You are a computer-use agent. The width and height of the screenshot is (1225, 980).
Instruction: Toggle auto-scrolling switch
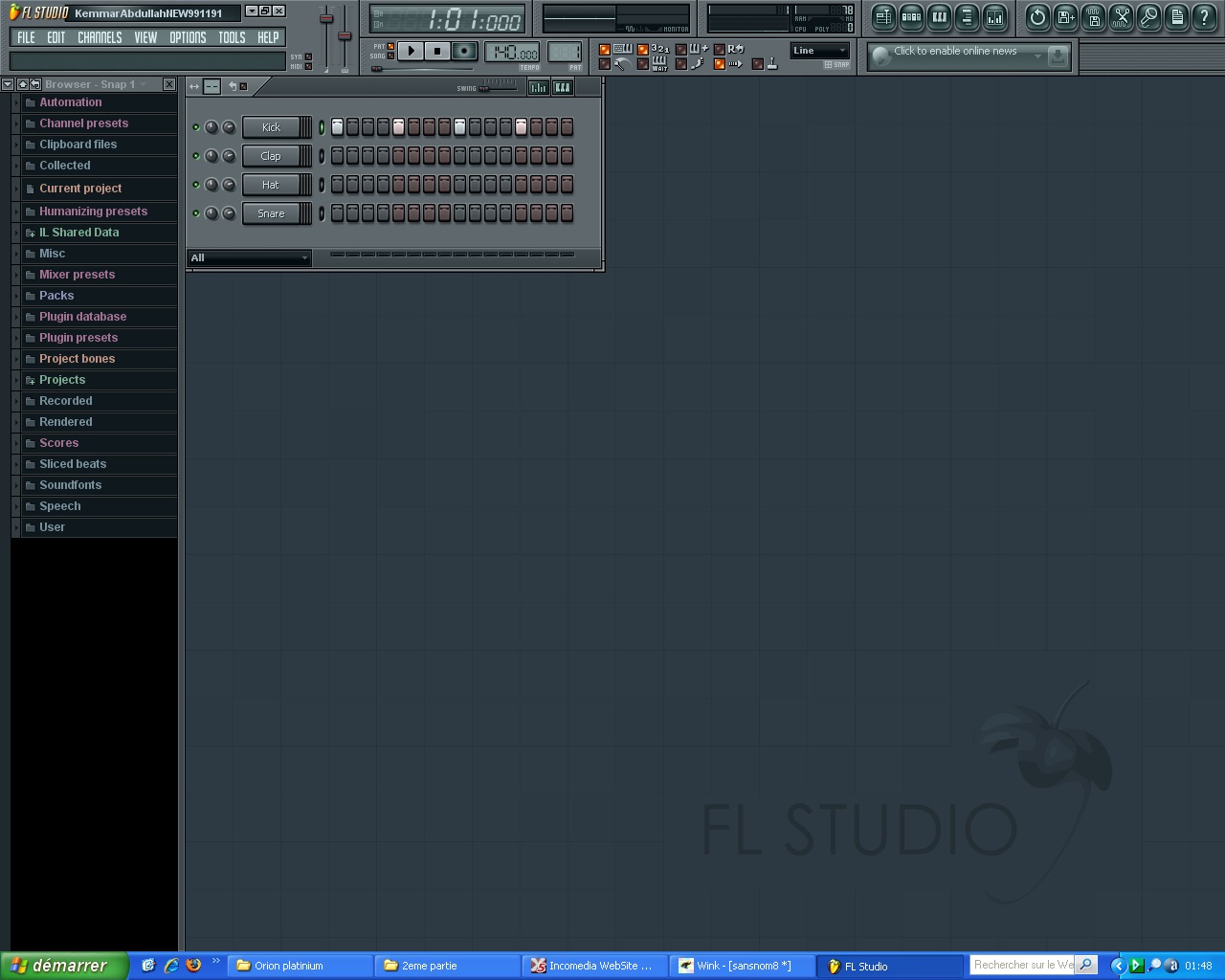[720, 64]
